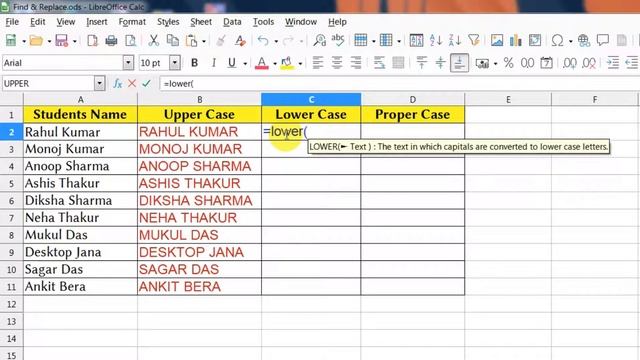Image resolution: width=640 pixels, height=360 pixels.
Task: Select column C header
Action: (311, 99)
